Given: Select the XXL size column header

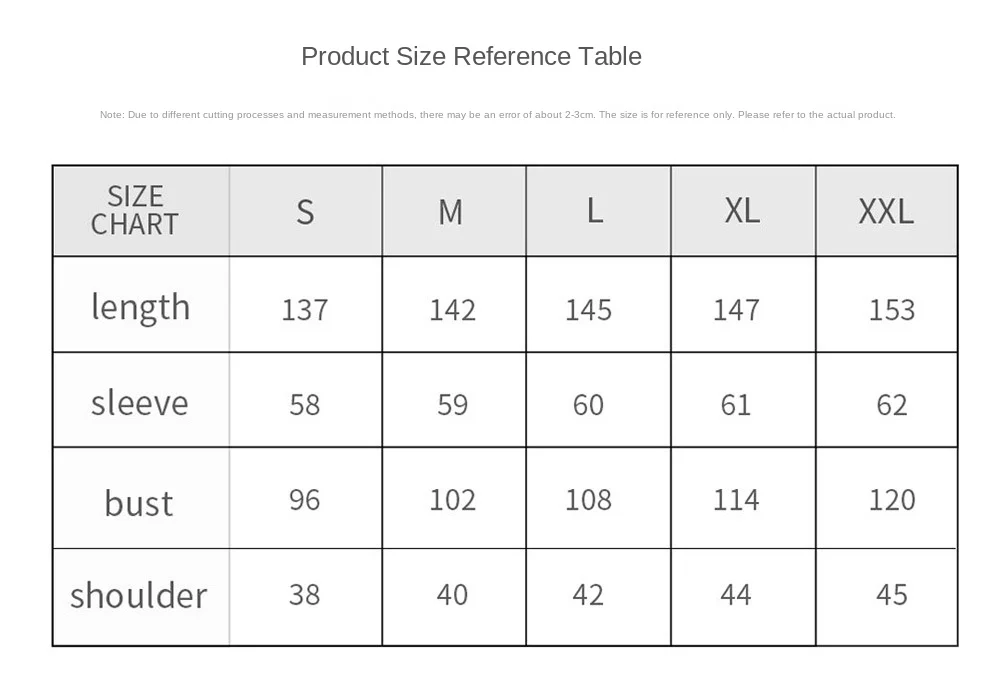Looking at the screenshot, I should coord(886,211).
